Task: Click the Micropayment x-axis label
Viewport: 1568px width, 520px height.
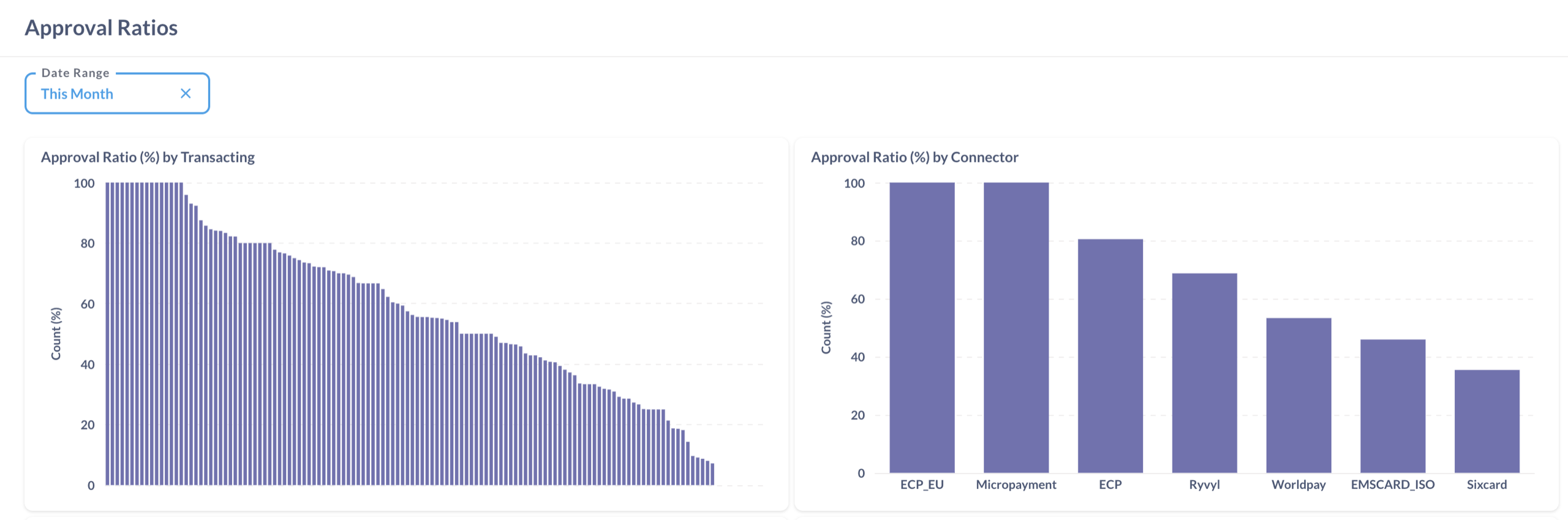Action: (x=1016, y=484)
